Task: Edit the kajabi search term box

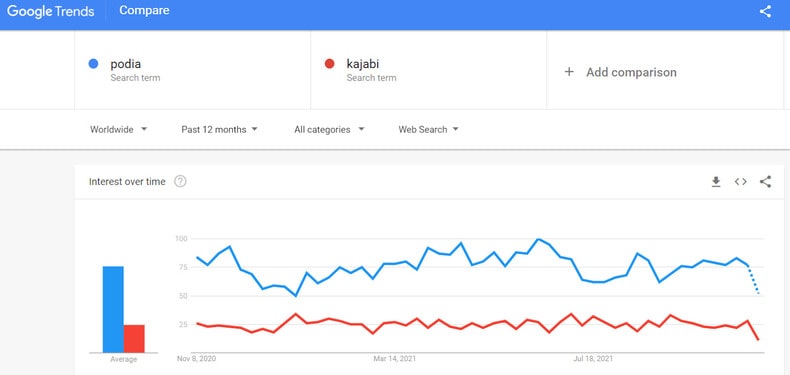Action: [x=428, y=70]
